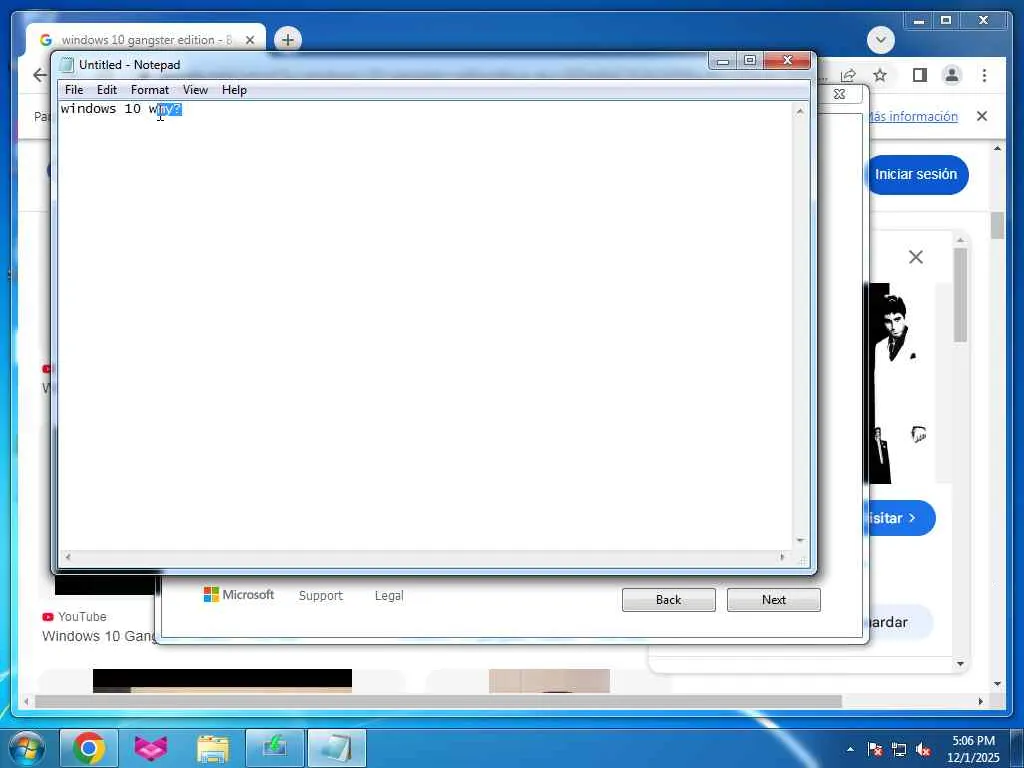Screen dimensions: 1024x768
Task: Click the Notepad horizontal scroll left arrow
Action: point(67,557)
